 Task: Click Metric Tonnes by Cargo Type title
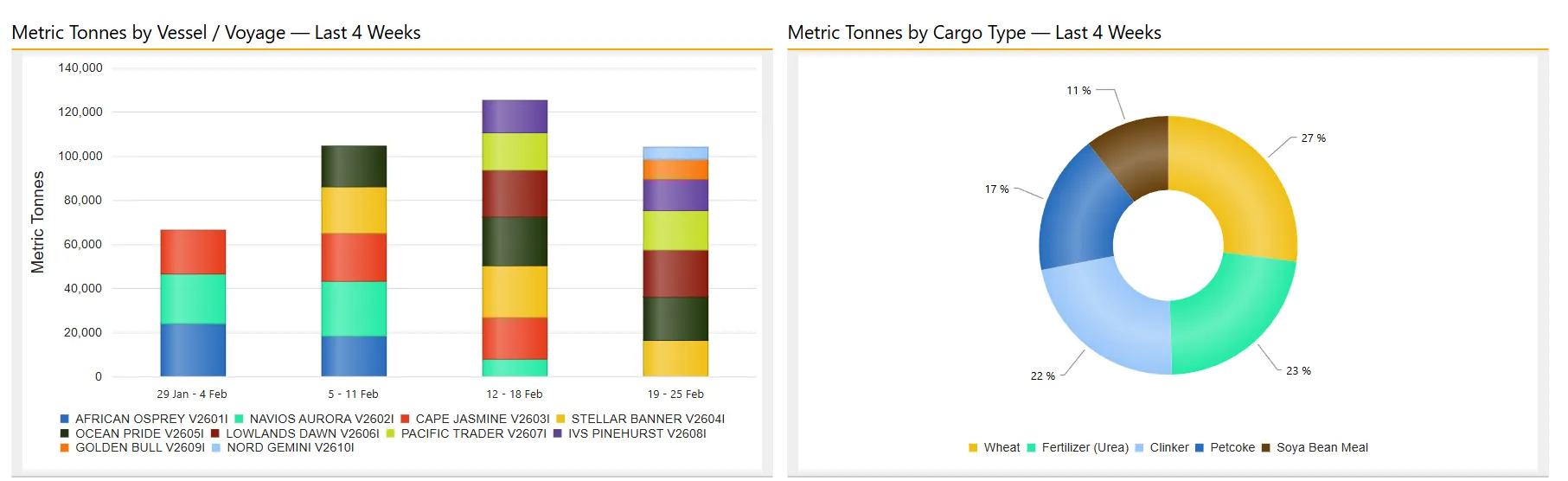tap(975, 33)
